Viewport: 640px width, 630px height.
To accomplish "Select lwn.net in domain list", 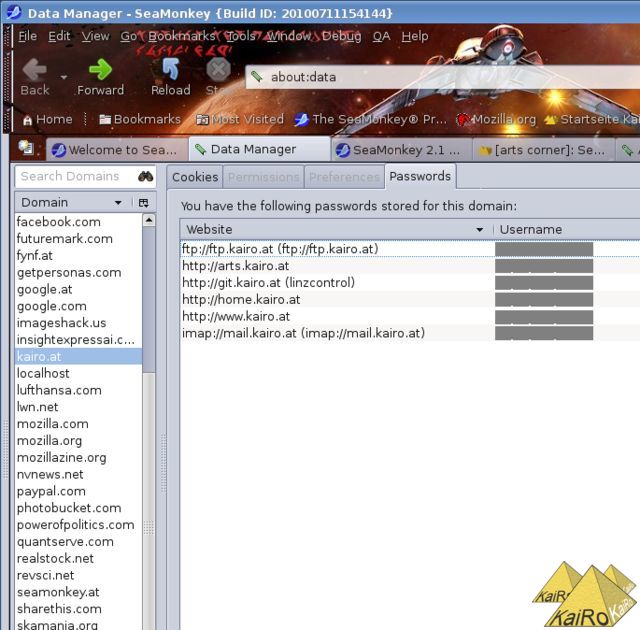I will click(79, 407).
